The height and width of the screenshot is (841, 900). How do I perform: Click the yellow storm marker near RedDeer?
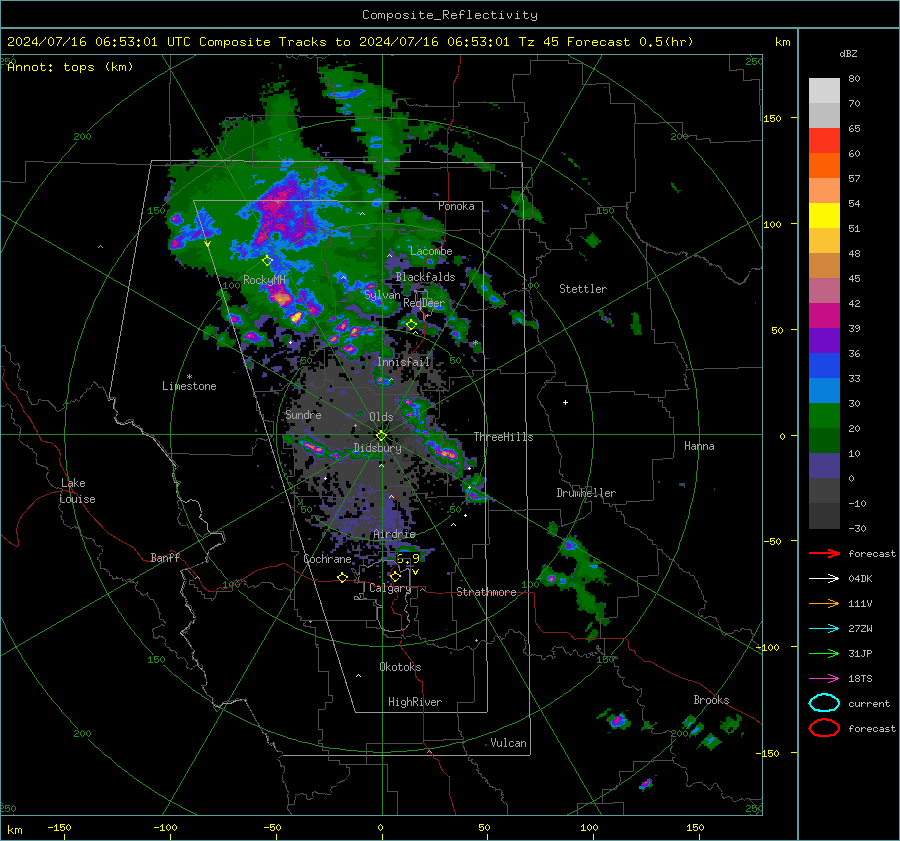[x=411, y=325]
